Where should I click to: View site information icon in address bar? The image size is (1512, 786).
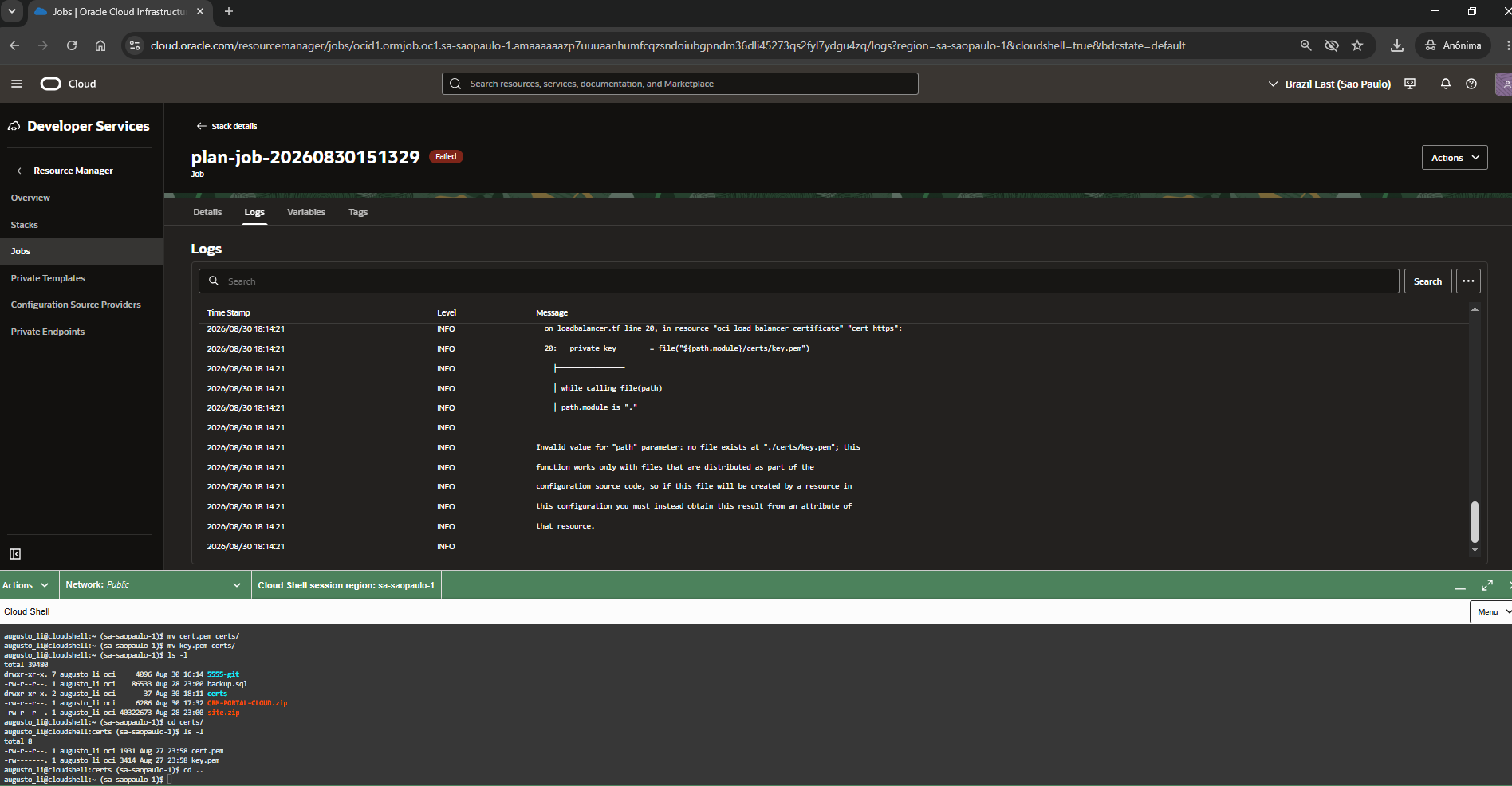(x=135, y=45)
